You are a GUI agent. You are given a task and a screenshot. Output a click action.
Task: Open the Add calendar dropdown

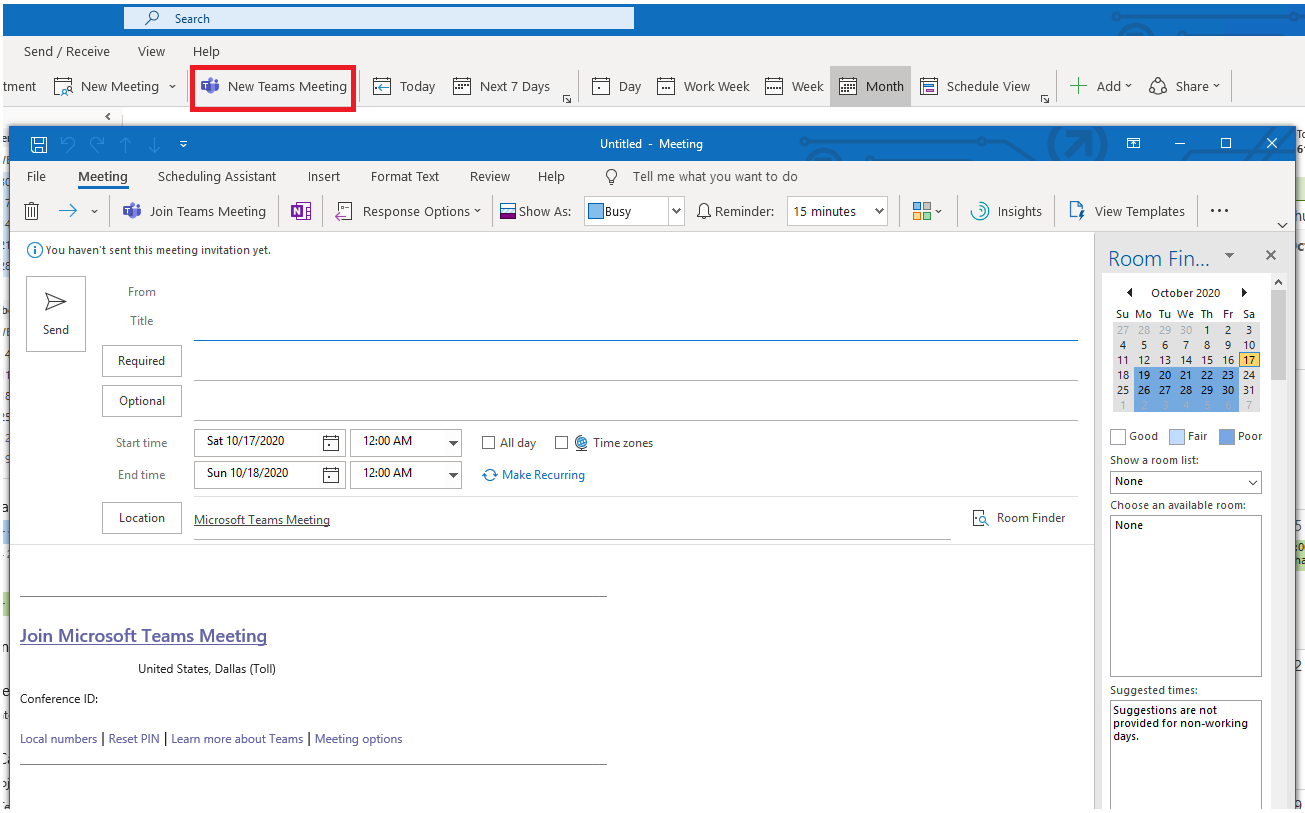pyautogui.click(x=1101, y=86)
